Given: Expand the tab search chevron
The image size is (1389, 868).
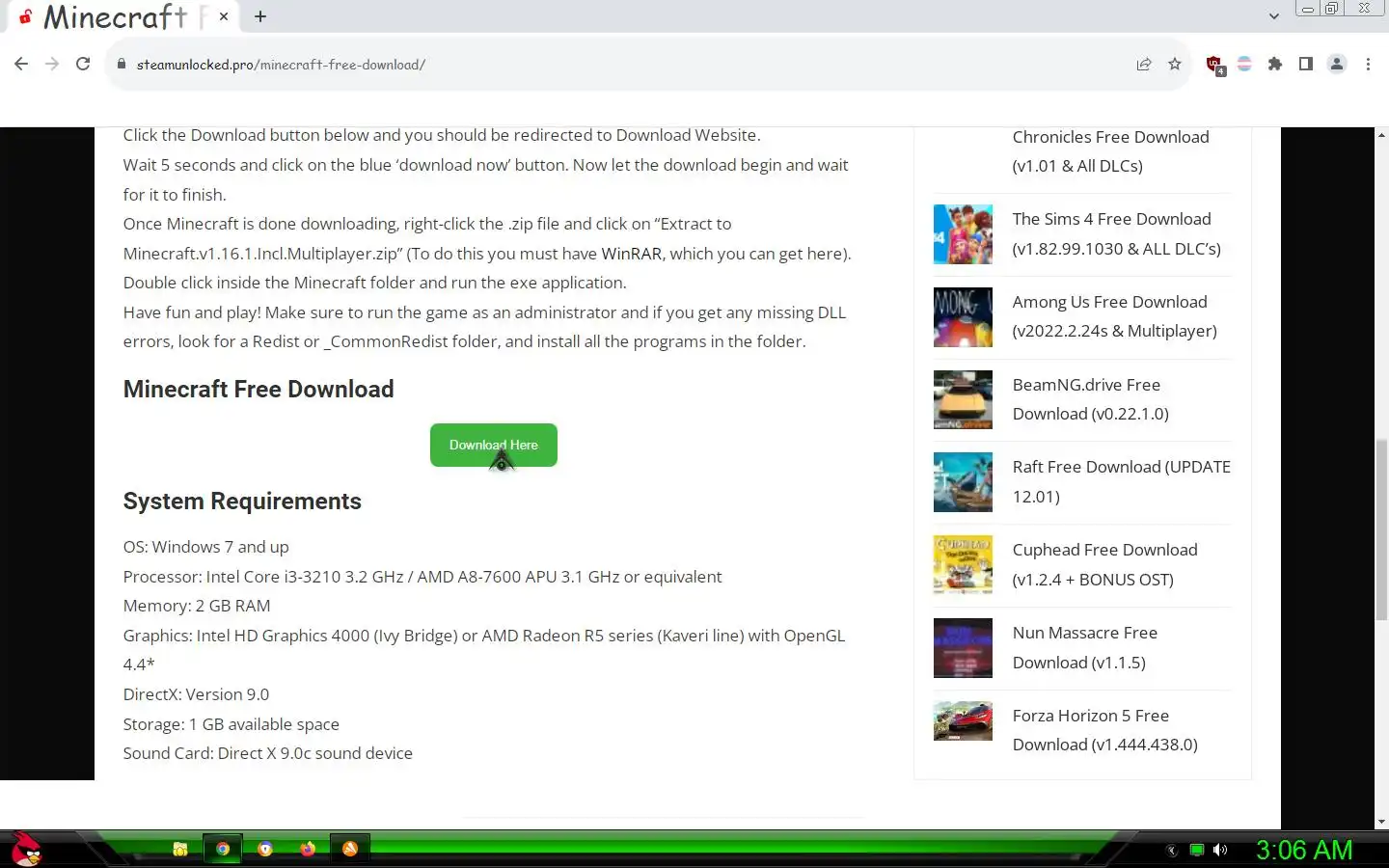Looking at the screenshot, I should pyautogui.click(x=1274, y=16).
